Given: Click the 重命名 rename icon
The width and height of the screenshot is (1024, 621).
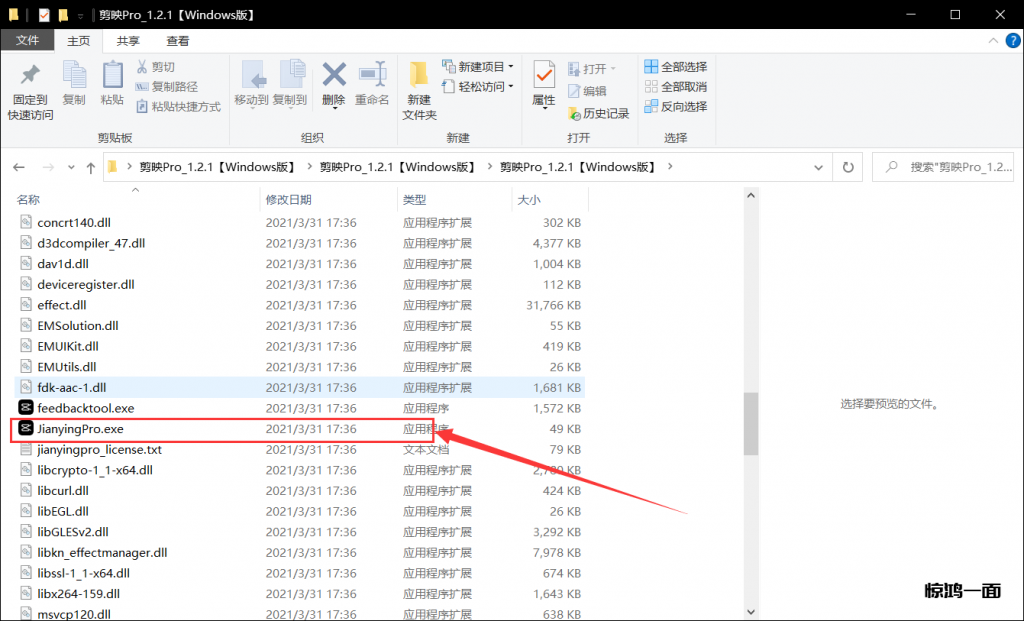Looking at the screenshot, I should pyautogui.click(x=372, y=76).
